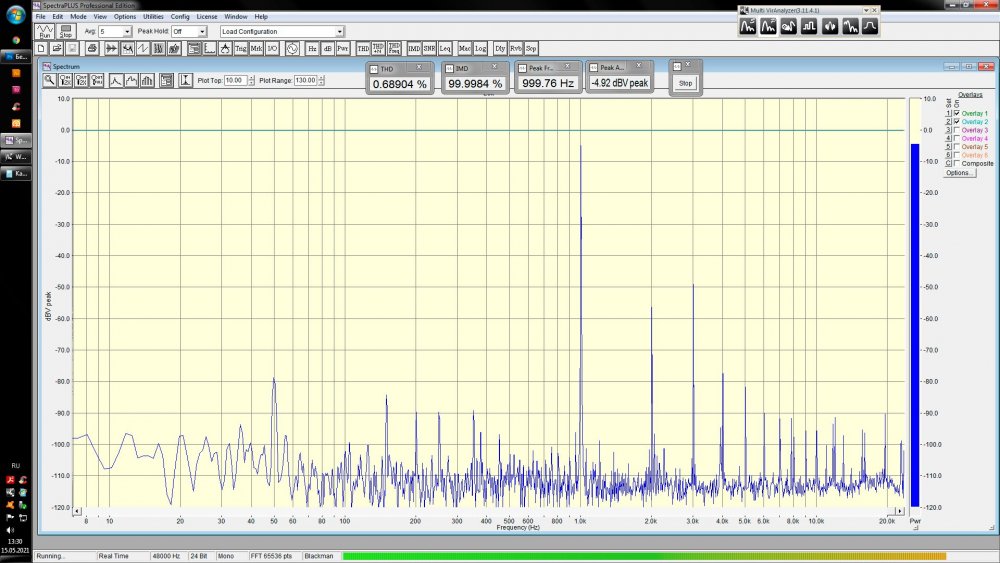Click the magnifier zoom icon in Spectrum
This screenshot has height=563, width=1000.
pyautogui.click(x=48, y=80)
